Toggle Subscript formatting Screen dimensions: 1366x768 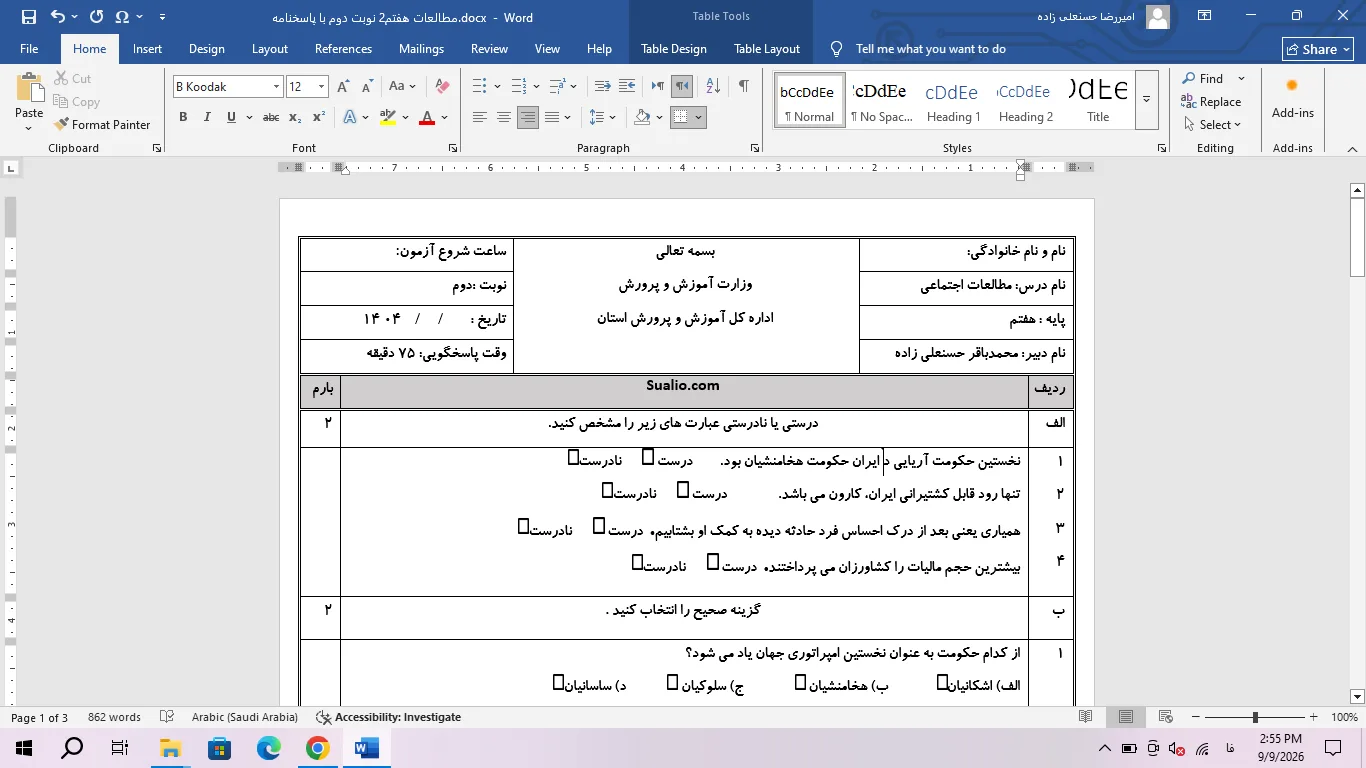(295, 117)
